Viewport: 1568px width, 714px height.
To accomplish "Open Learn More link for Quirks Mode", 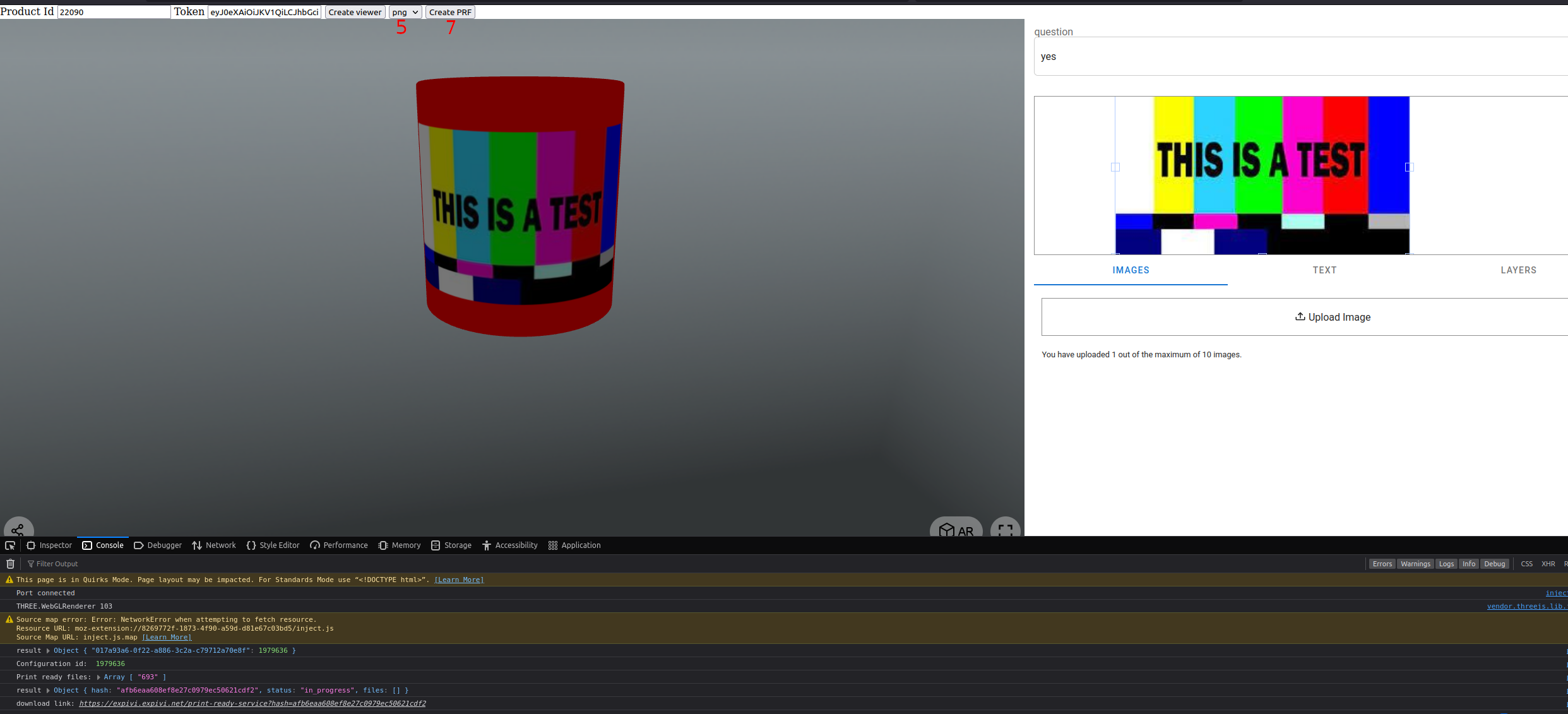I will click(x=459, y=580).
